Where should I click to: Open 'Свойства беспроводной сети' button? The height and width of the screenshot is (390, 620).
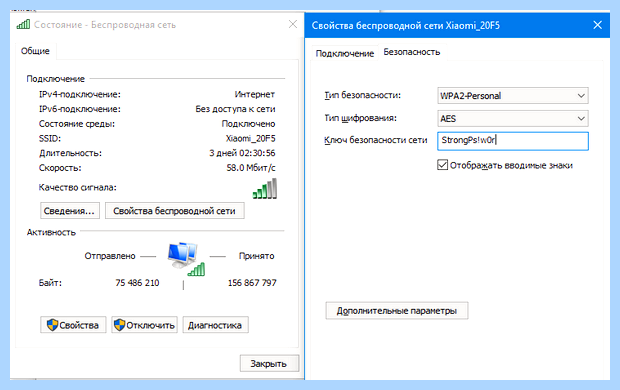tap(174, 211)
